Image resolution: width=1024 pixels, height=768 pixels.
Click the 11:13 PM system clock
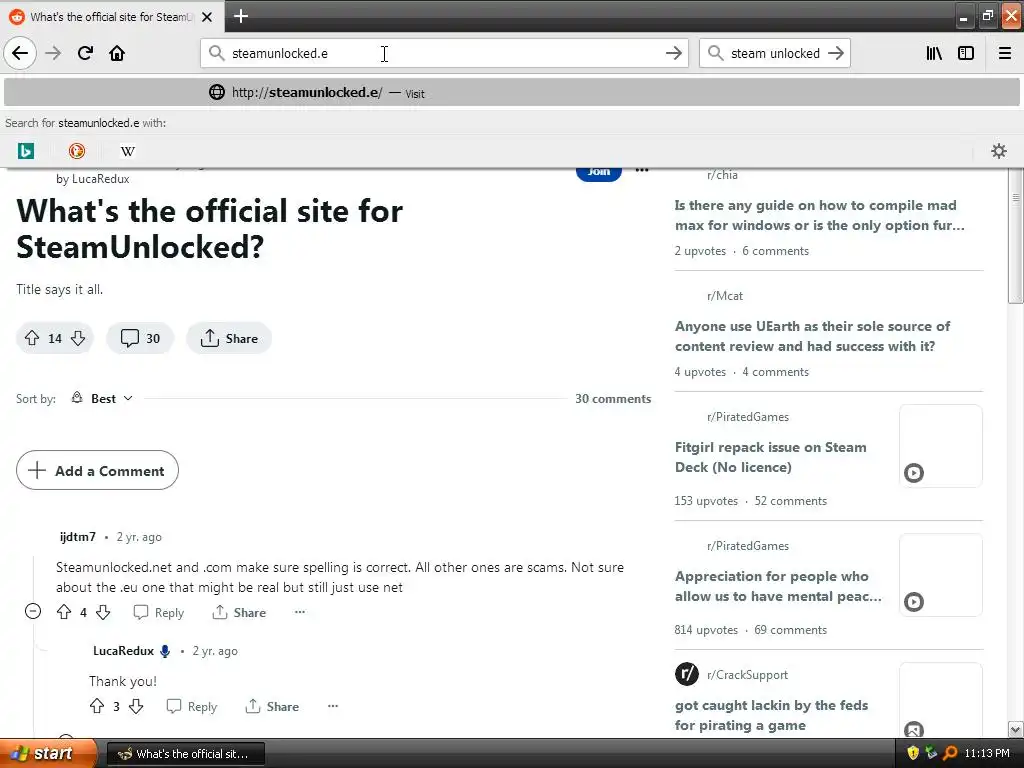(987, 753)
